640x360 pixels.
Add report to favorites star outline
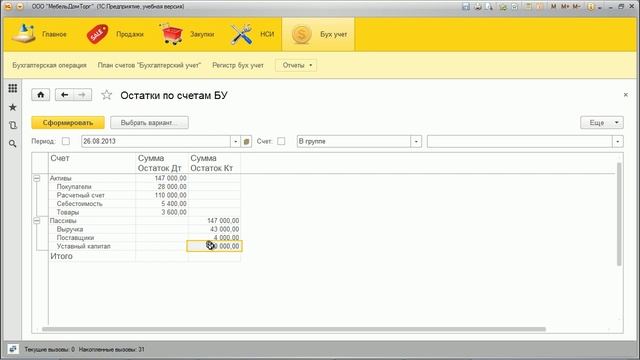click(107, 95)
